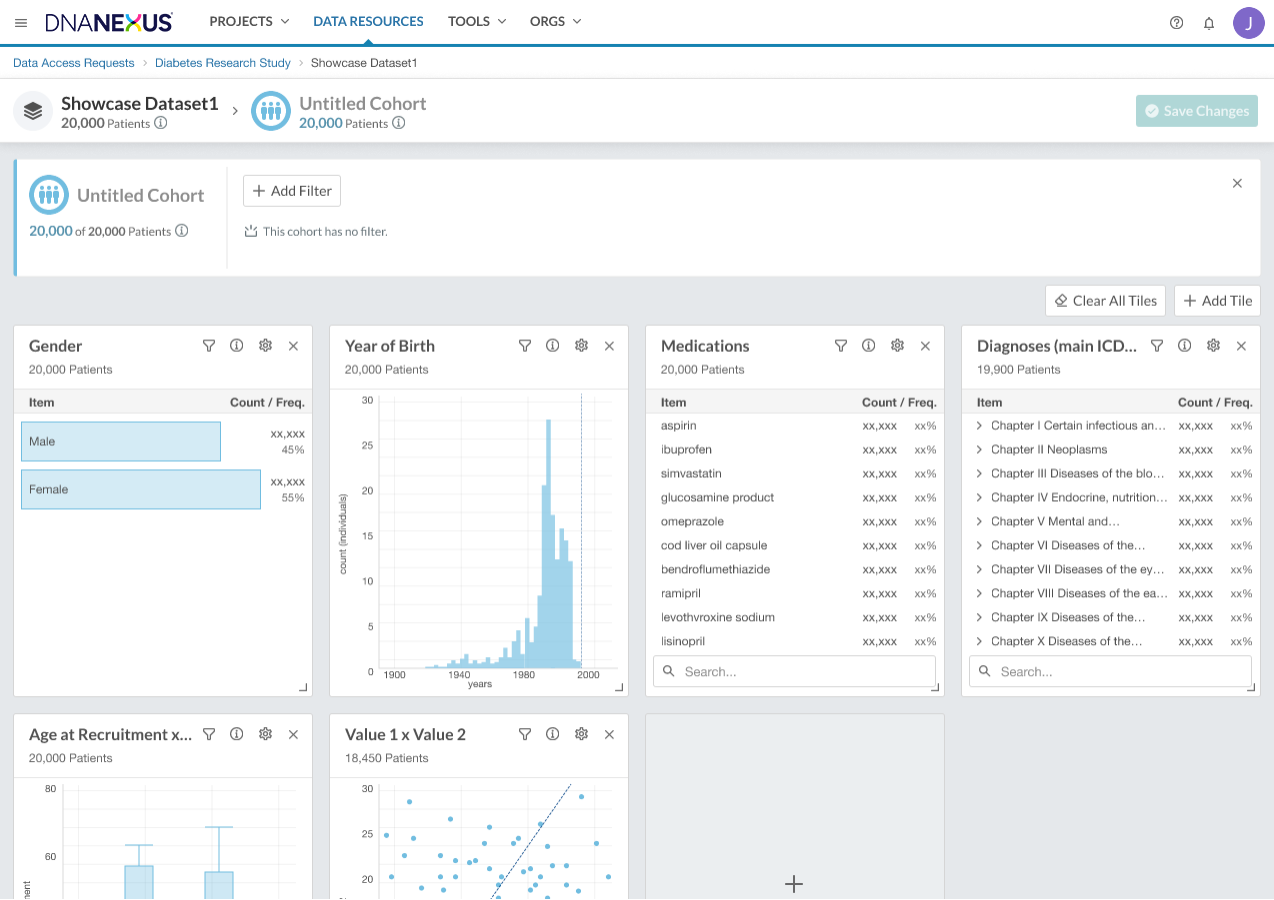Select the Female bar in Gender tile

tap(141, 489)
